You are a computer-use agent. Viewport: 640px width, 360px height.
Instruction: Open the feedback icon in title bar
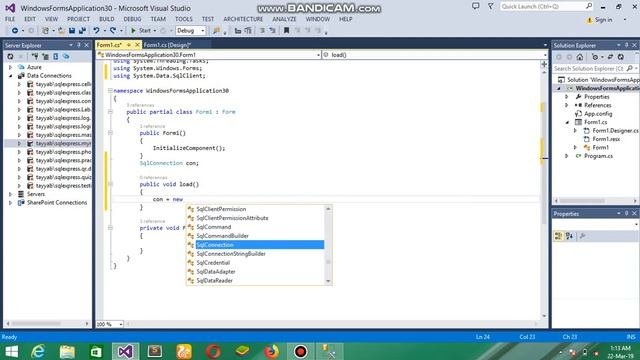pyautogui.click(x=476, y=6)
